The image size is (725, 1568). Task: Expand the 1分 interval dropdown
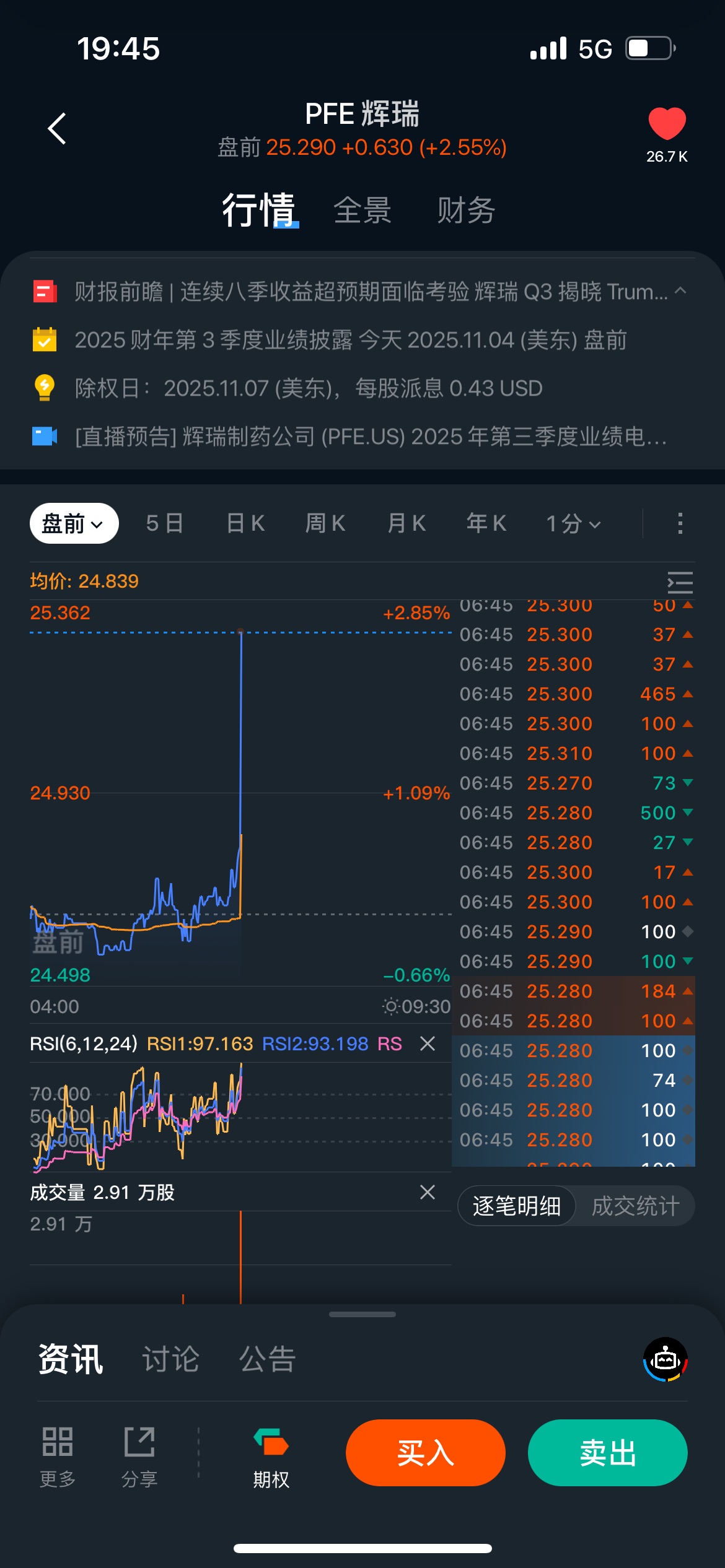pyautogui.click(x=573, y=523)
